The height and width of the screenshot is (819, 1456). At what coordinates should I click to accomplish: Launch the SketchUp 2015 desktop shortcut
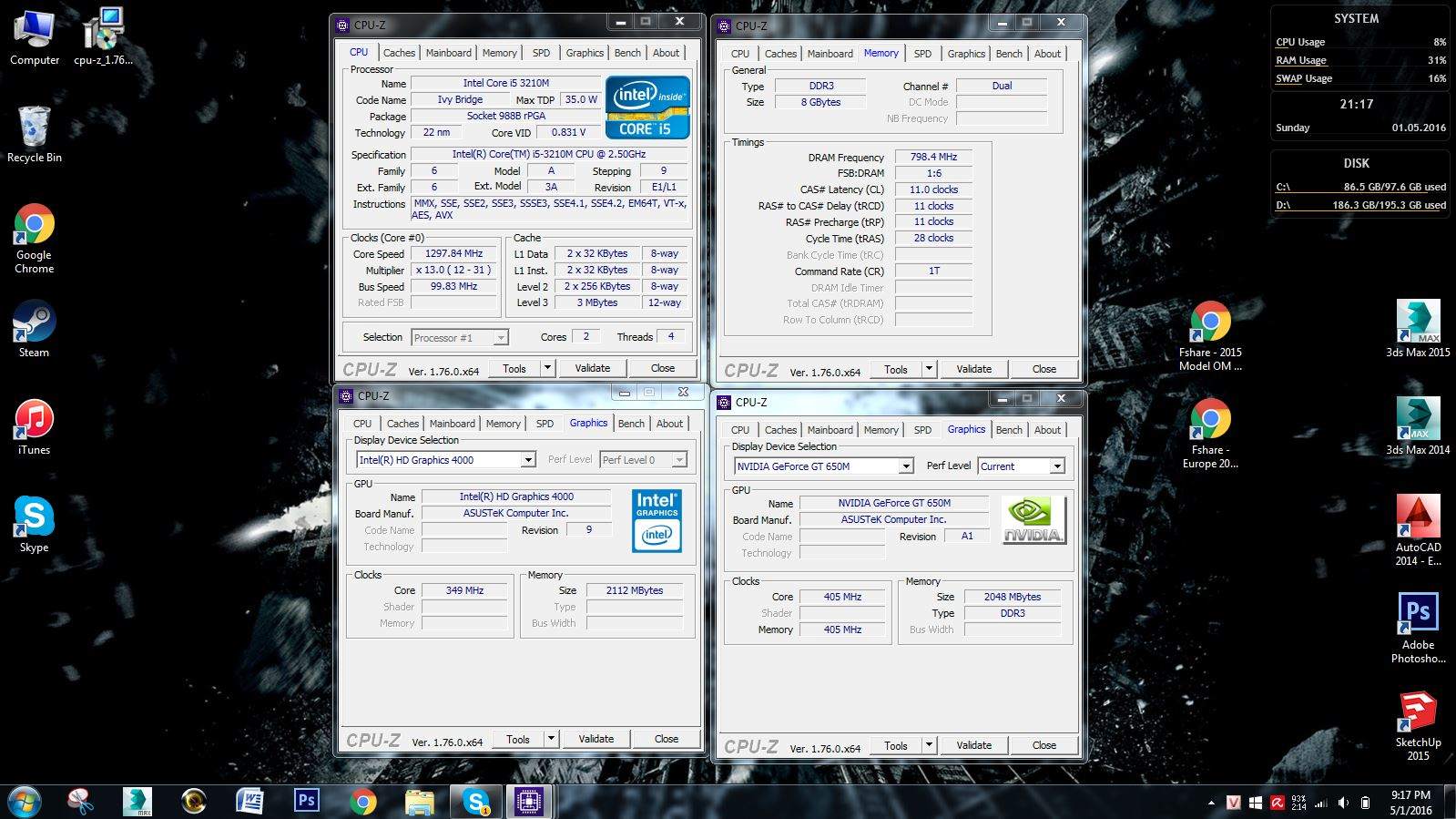(1418, 726)
